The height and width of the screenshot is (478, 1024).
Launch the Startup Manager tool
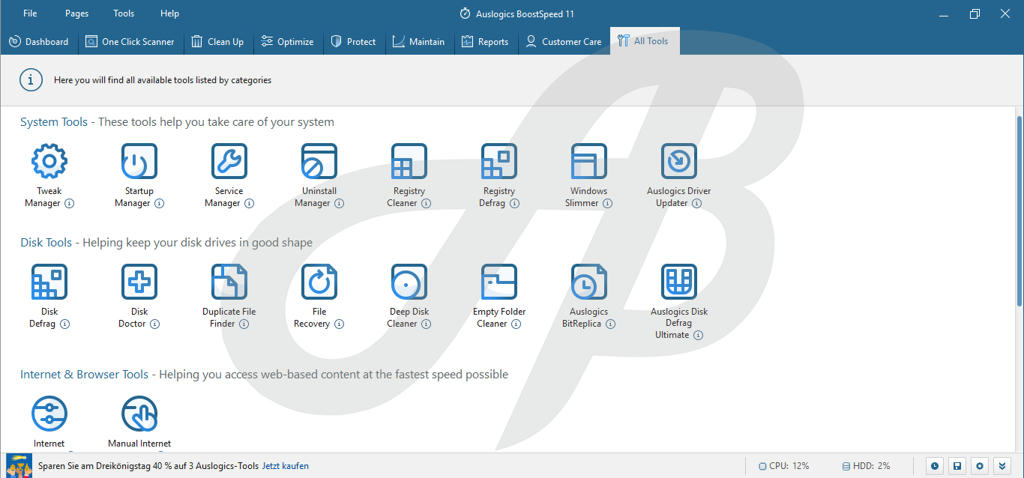coord(139,162)
